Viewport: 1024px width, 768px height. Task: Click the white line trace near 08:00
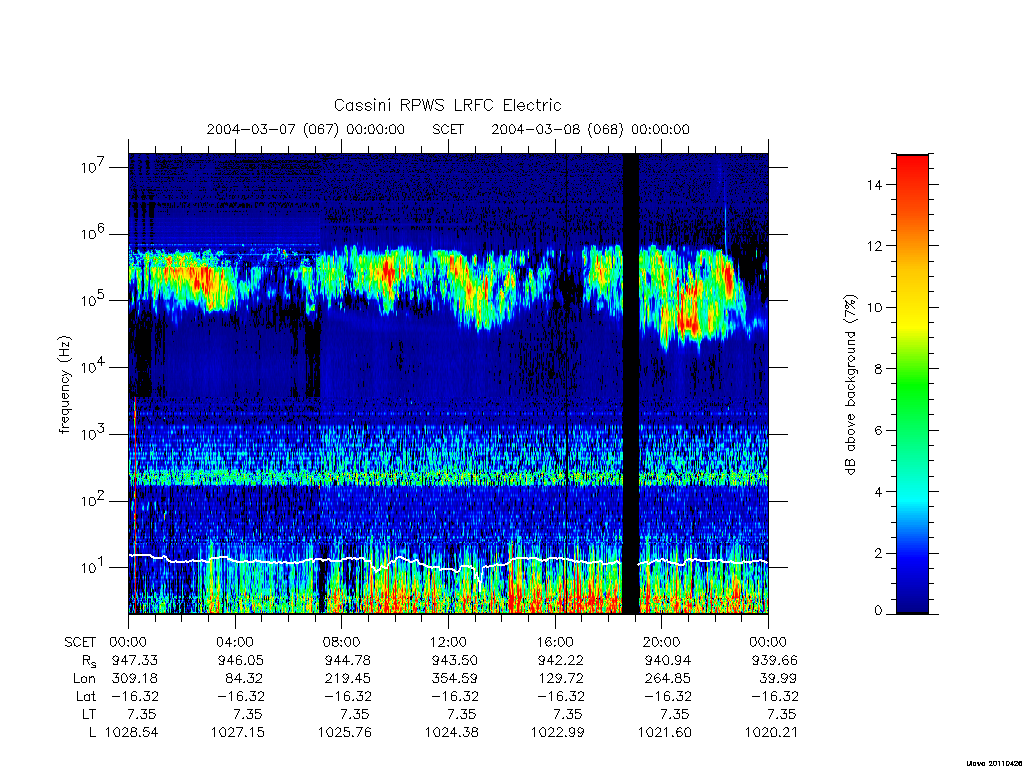[342, 560]
